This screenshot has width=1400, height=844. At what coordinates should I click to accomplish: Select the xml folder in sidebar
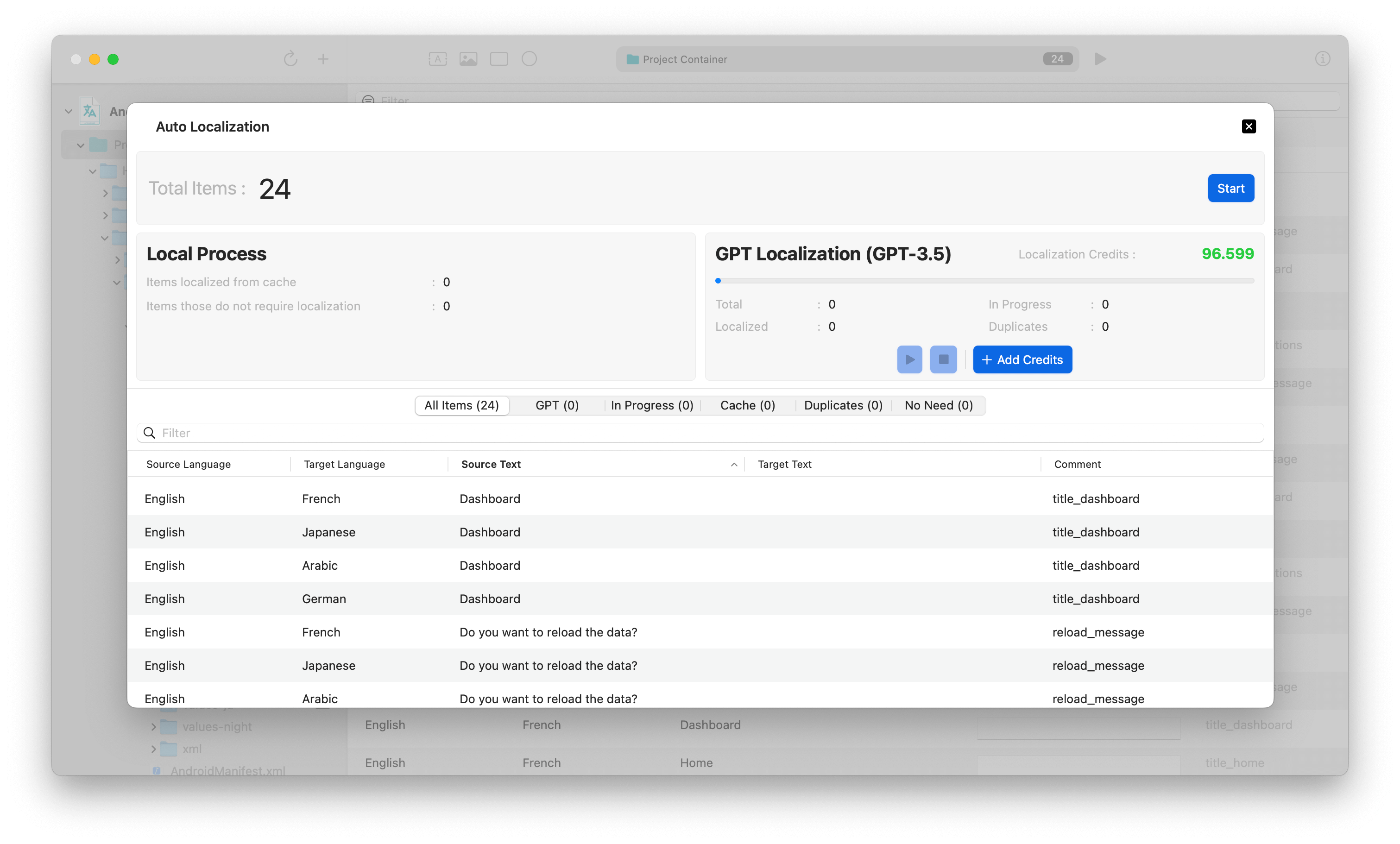[x=192, y=749]
